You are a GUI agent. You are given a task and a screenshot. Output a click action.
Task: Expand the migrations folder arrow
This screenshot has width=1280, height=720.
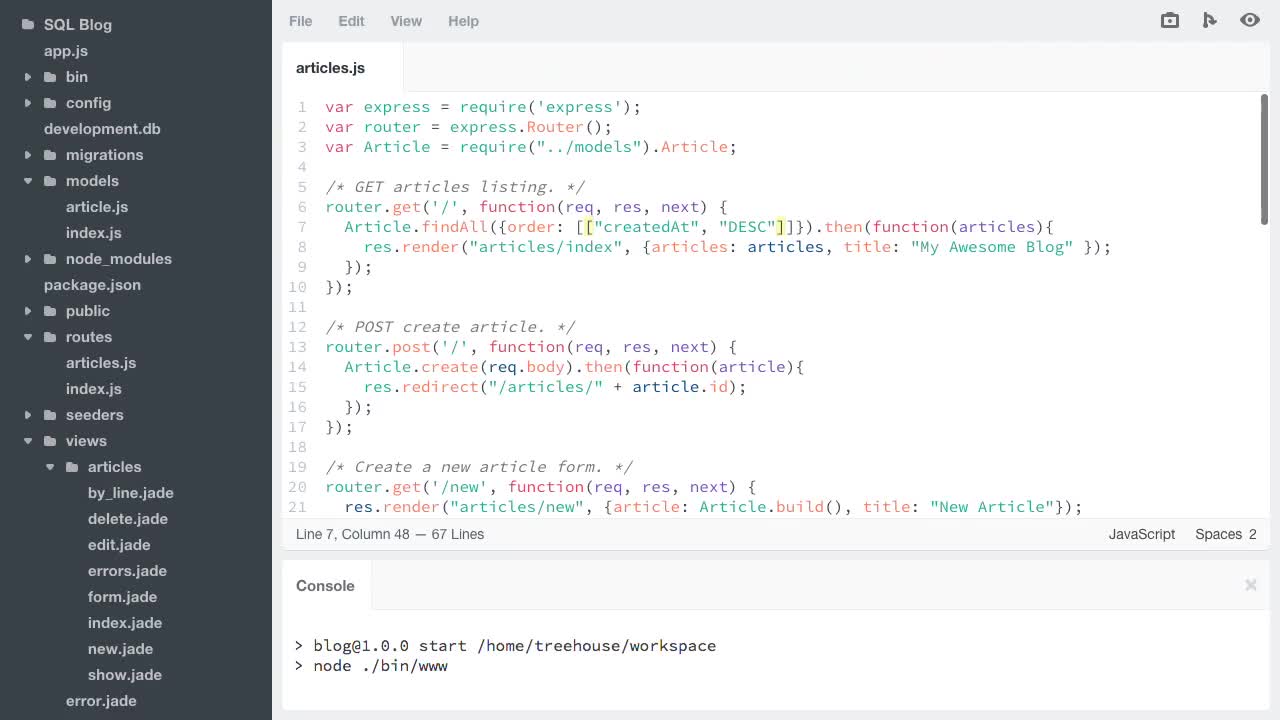click(x=28, y=155)
